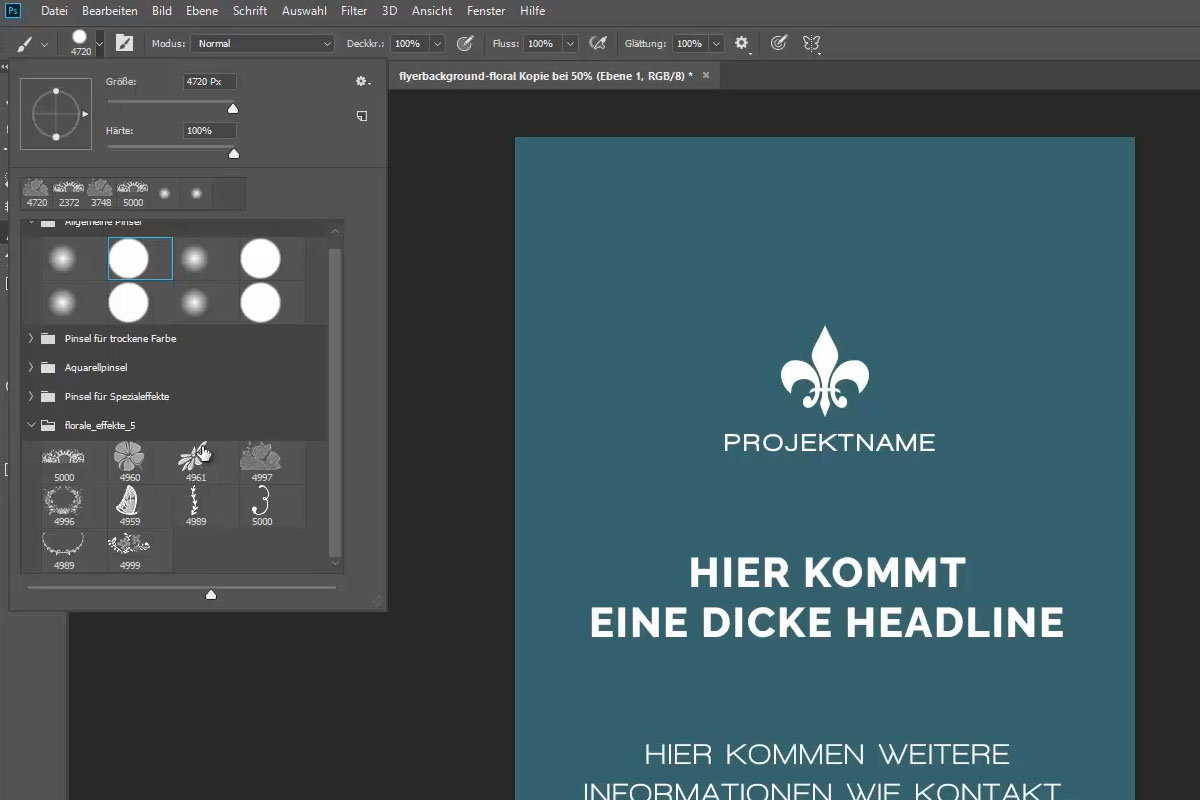
Task: Click the brush thumbnail size slider handle
Action: pyautogui.click(x=211, y=594)
